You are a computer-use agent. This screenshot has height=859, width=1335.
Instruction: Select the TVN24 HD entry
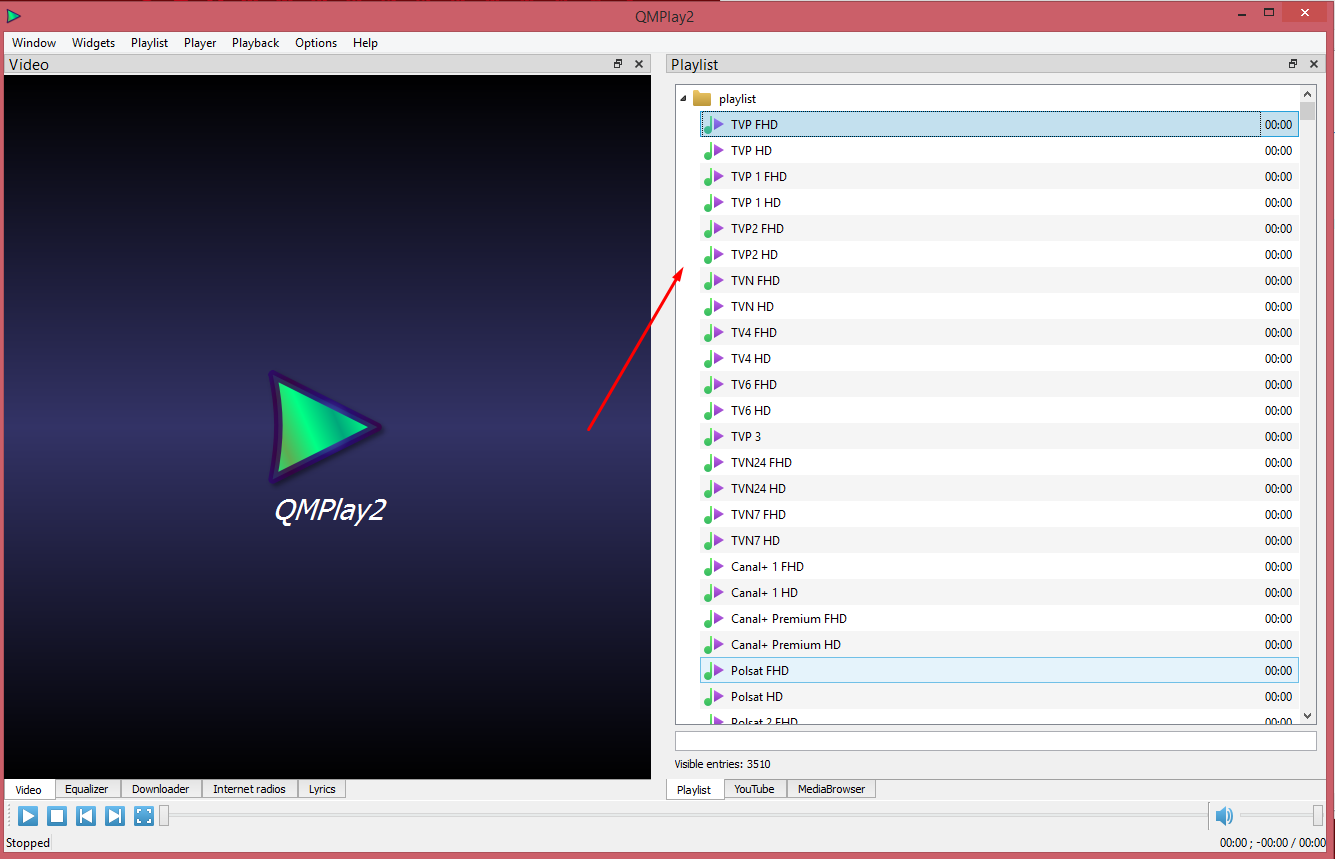(999, 489)
